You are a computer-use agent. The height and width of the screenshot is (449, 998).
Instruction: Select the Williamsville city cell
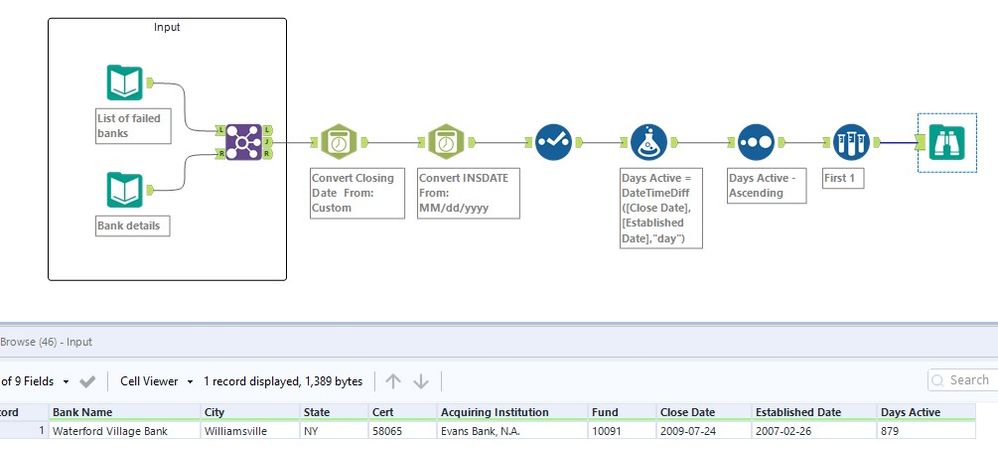[250, 431]
